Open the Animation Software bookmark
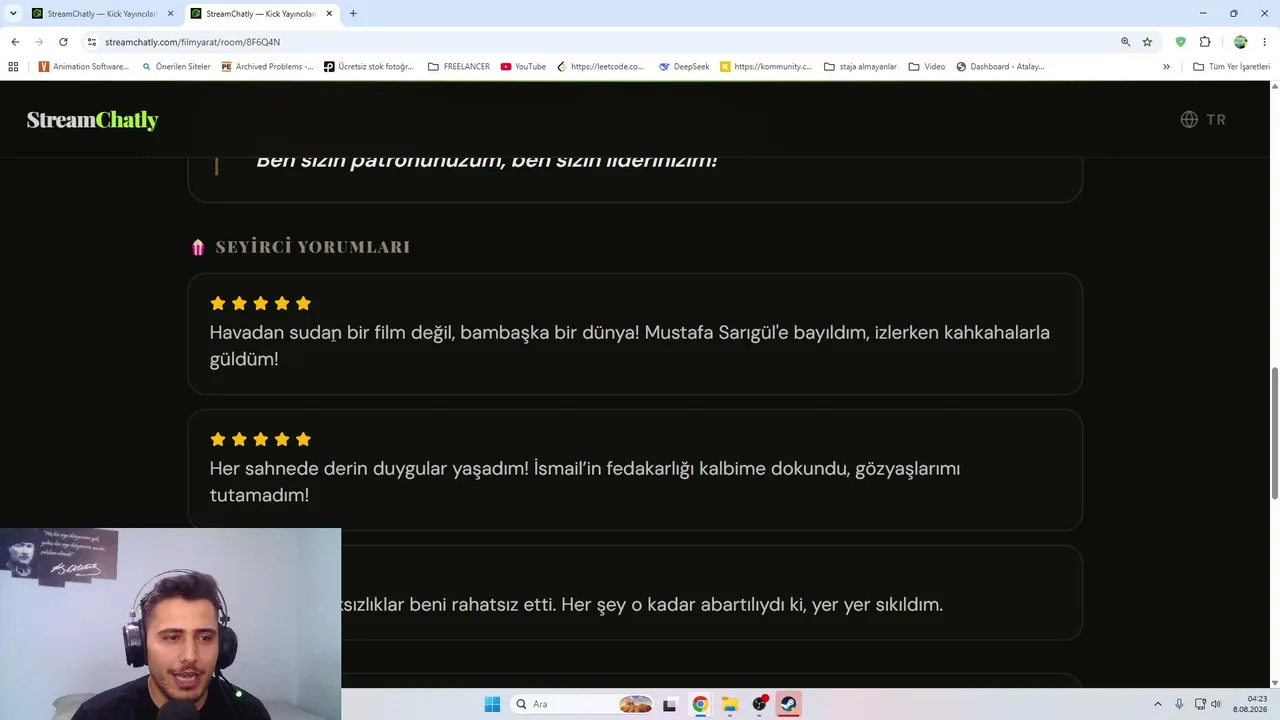The height and width of the screenshot is (720, 1280). (84, 67)
